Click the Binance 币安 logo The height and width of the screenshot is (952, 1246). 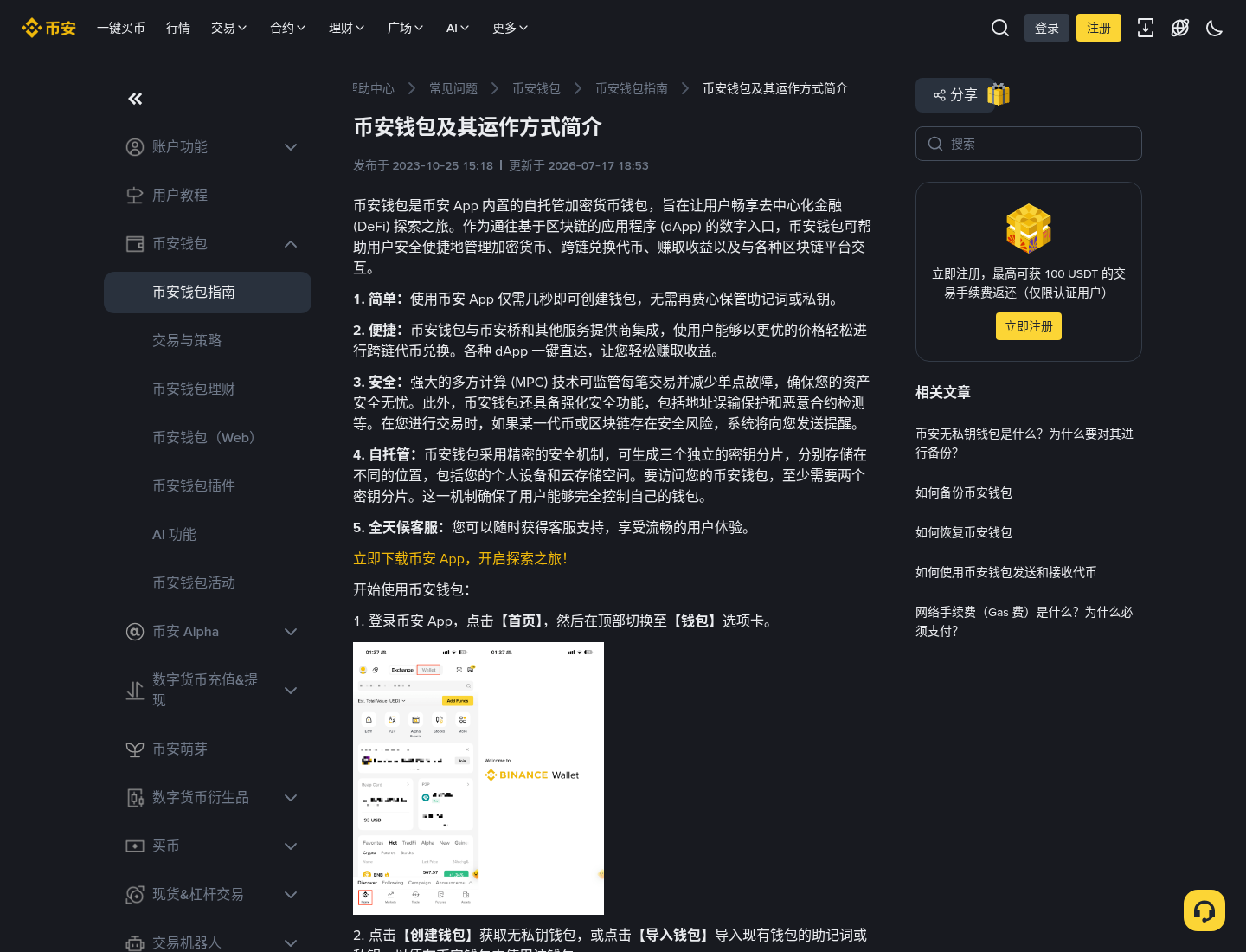48,28
